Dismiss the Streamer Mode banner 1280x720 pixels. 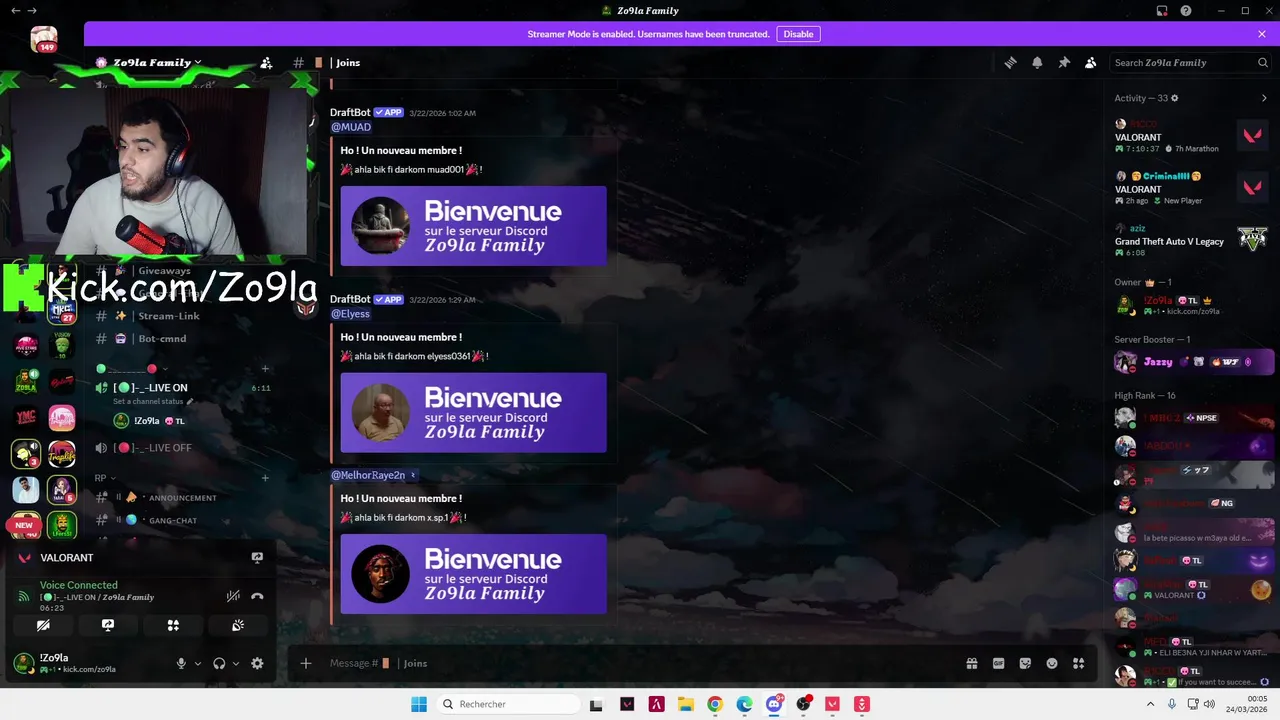coord(1262,34)
